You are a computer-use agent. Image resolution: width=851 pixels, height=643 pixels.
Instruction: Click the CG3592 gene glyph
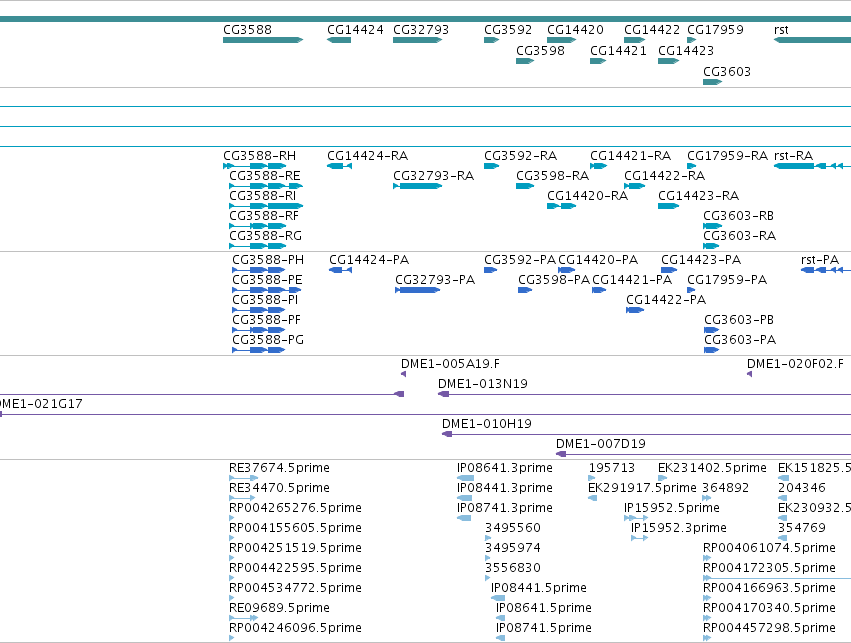point(491,40)
